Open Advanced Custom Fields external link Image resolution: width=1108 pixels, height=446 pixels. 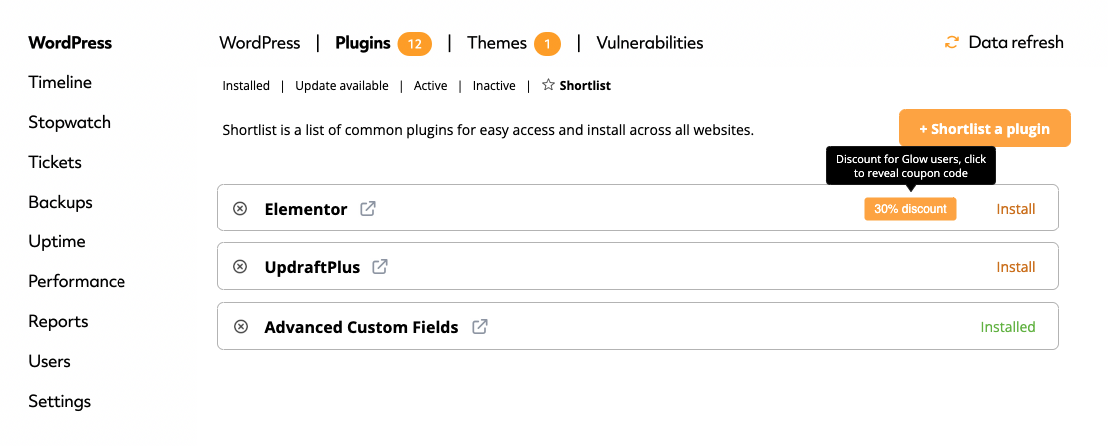[x=480, y=327]
